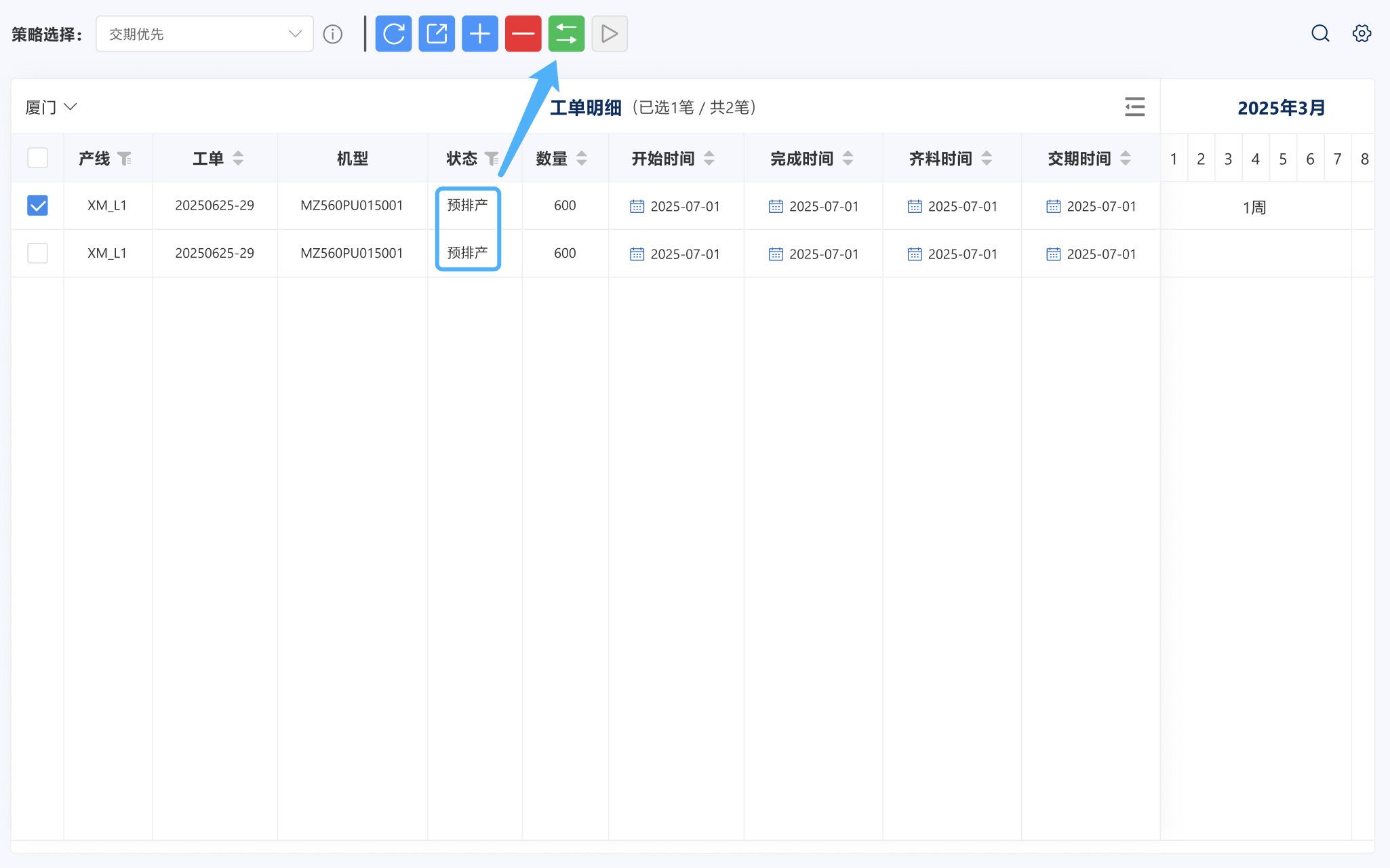Open the 交期优先 strategy dropdown
The image size is (1390, 868).
click(204, 34)
